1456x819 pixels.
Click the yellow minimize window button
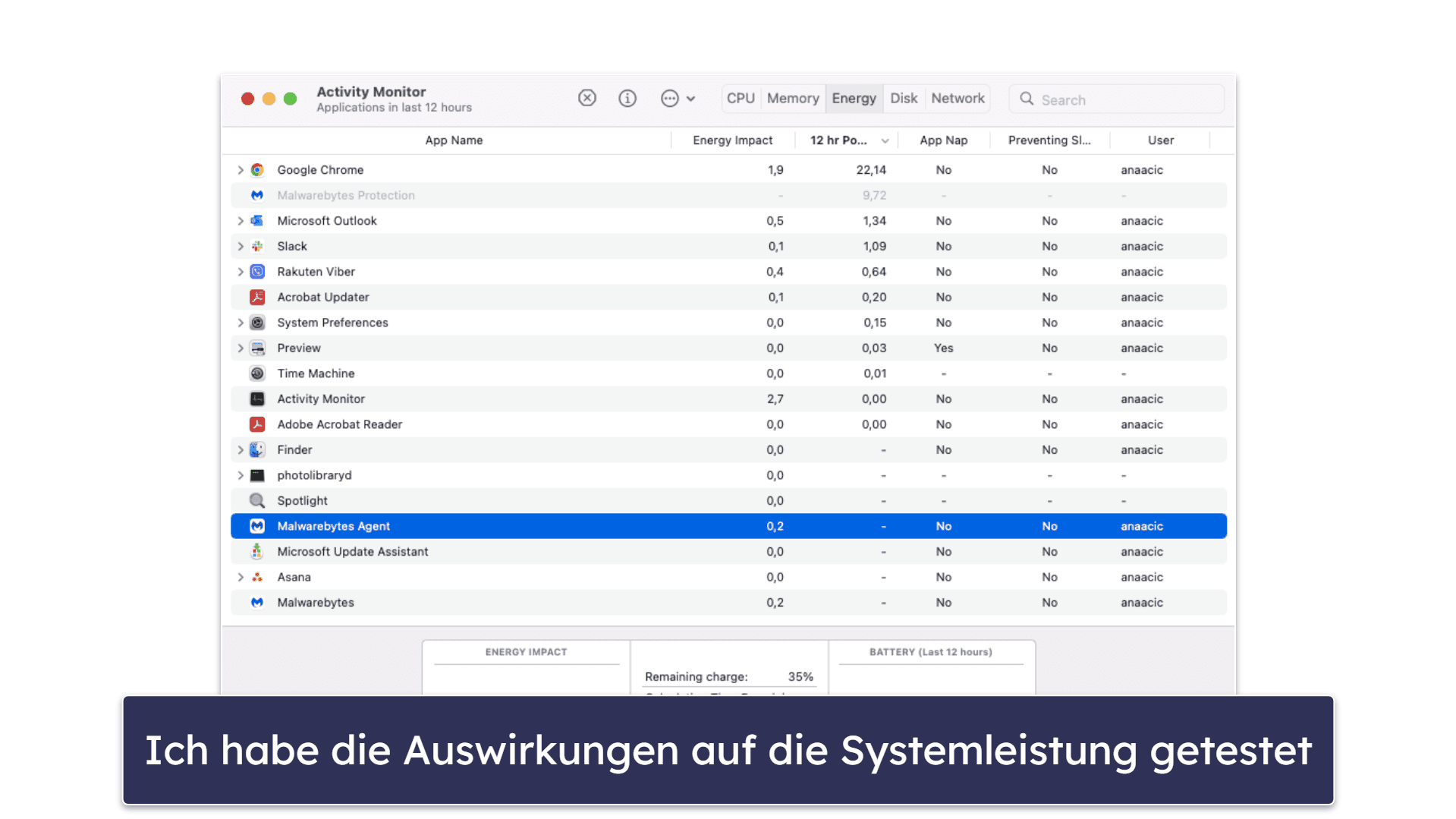(269, 99)
